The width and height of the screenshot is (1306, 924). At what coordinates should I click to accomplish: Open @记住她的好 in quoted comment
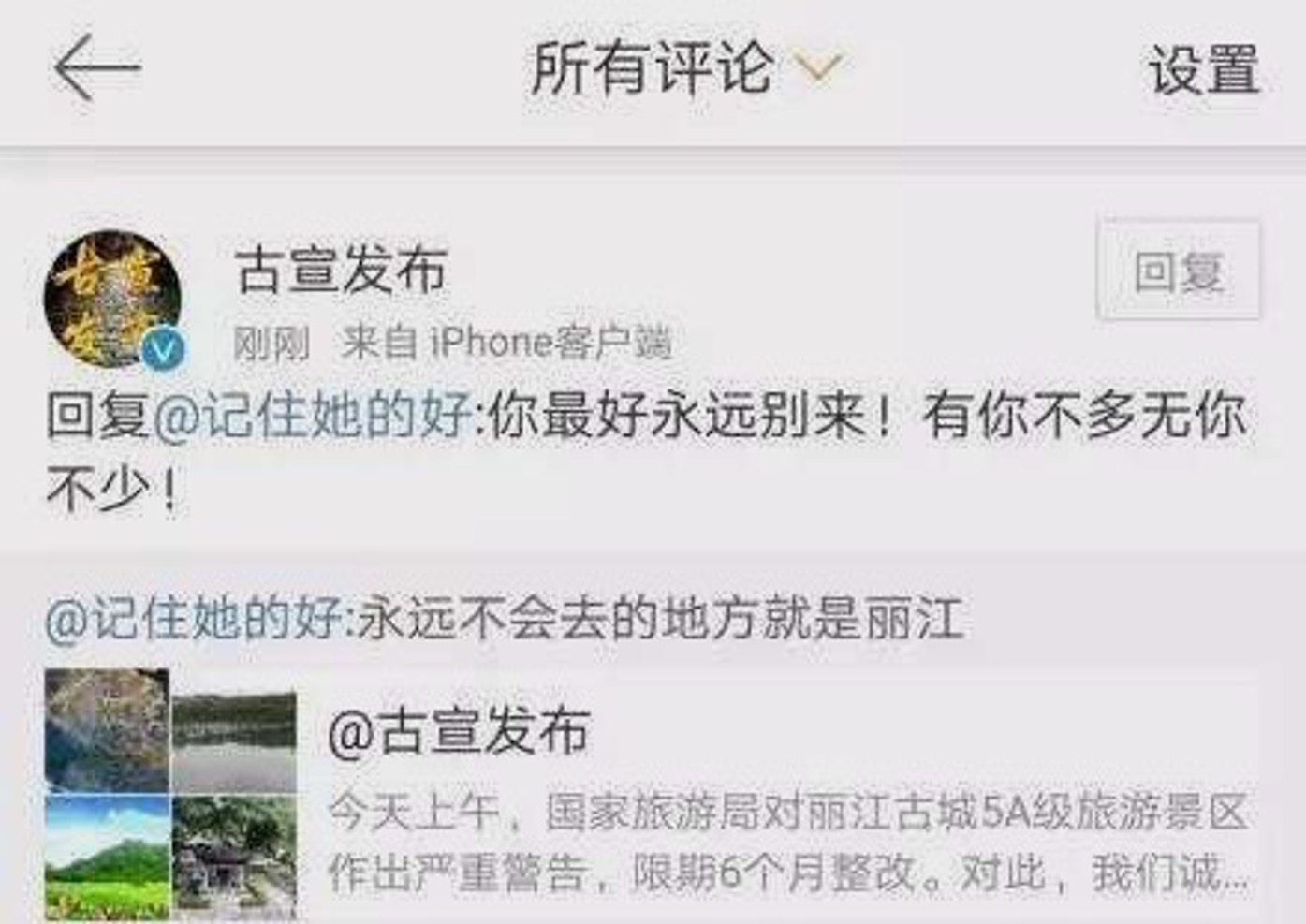click(x=194, y=619)
